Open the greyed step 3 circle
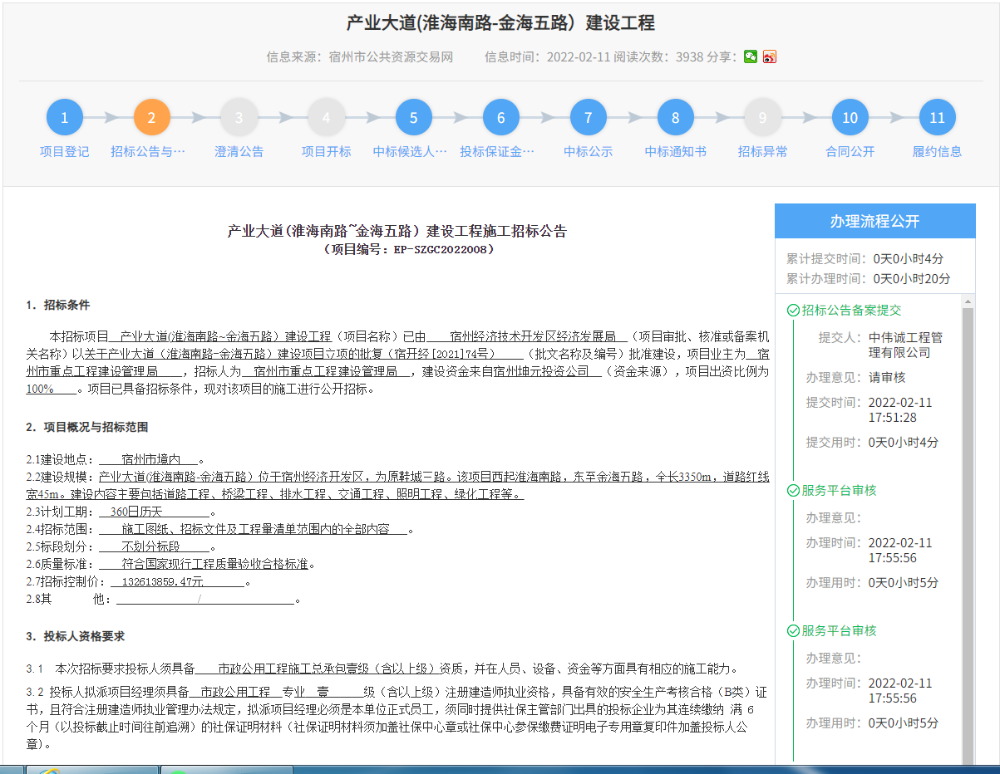1000x774 pixels. [239, 117]
